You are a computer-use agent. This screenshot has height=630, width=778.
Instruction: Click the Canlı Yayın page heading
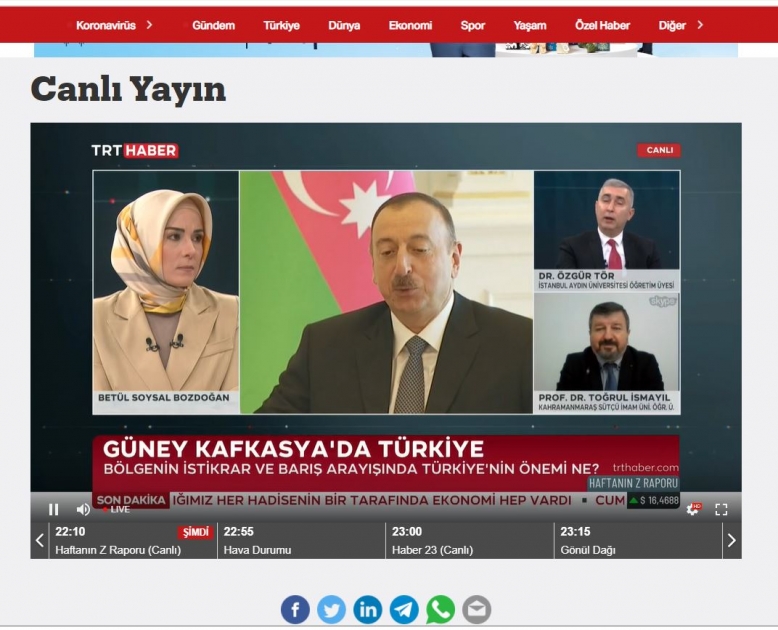[x=129, y=90]
